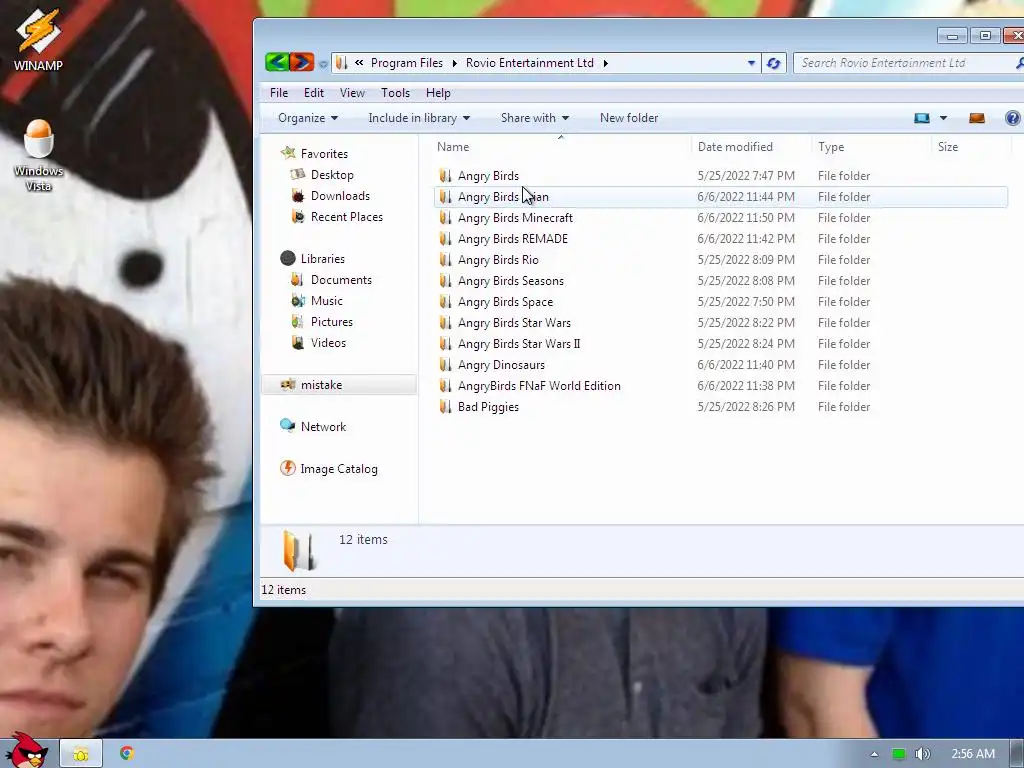1024x768 pixels.
Task: Click the green Back navigation arrow
Action: click(277, 63)
